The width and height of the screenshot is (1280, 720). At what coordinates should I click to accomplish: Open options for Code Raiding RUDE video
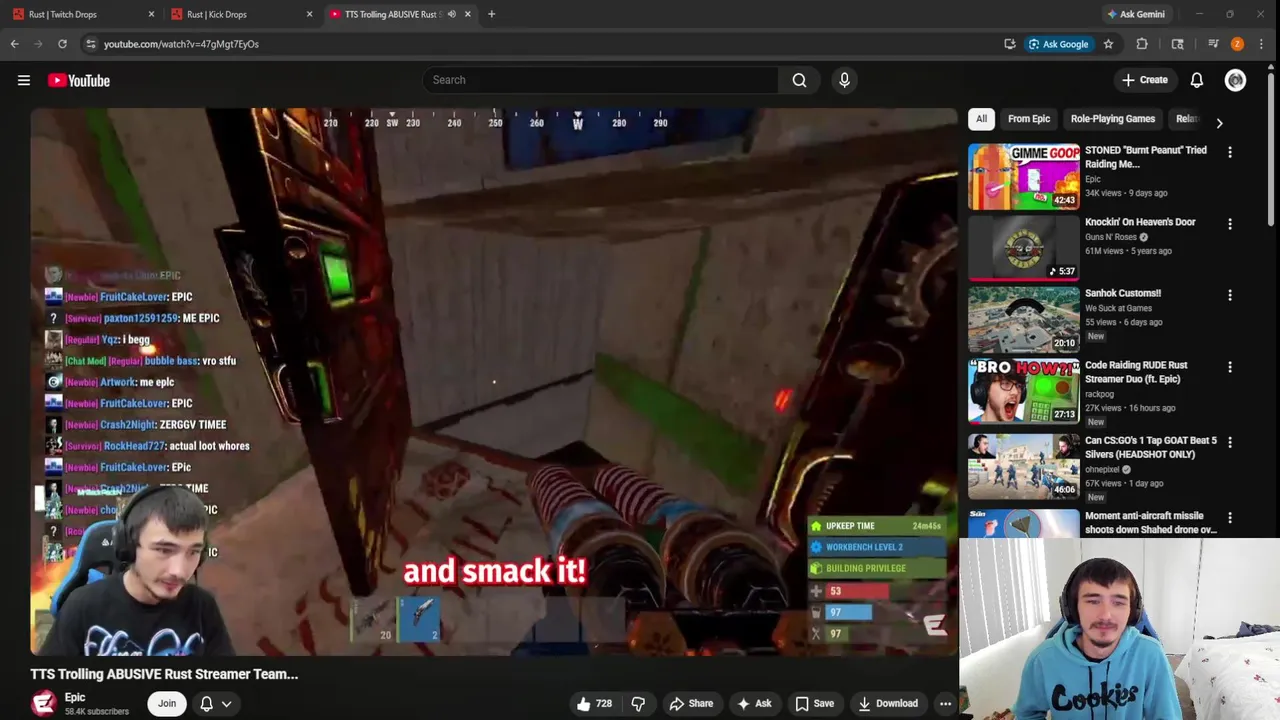(1230, 367)
